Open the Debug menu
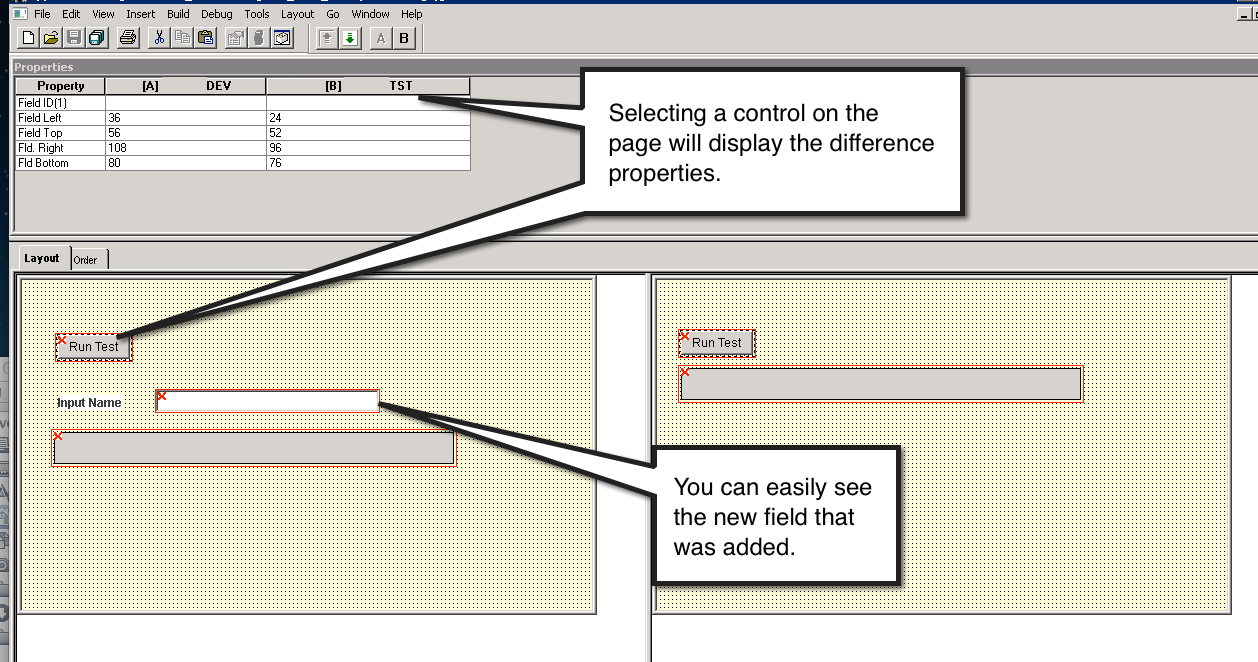The image size is (1258, 662). pos(217,14)
